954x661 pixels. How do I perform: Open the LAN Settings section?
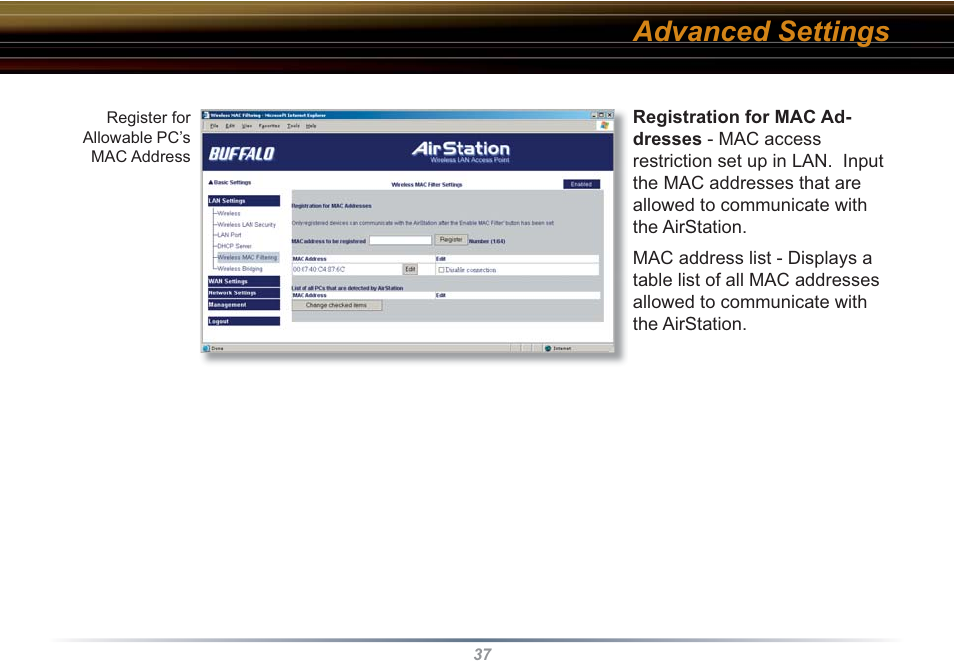click(x=244, y=201)
